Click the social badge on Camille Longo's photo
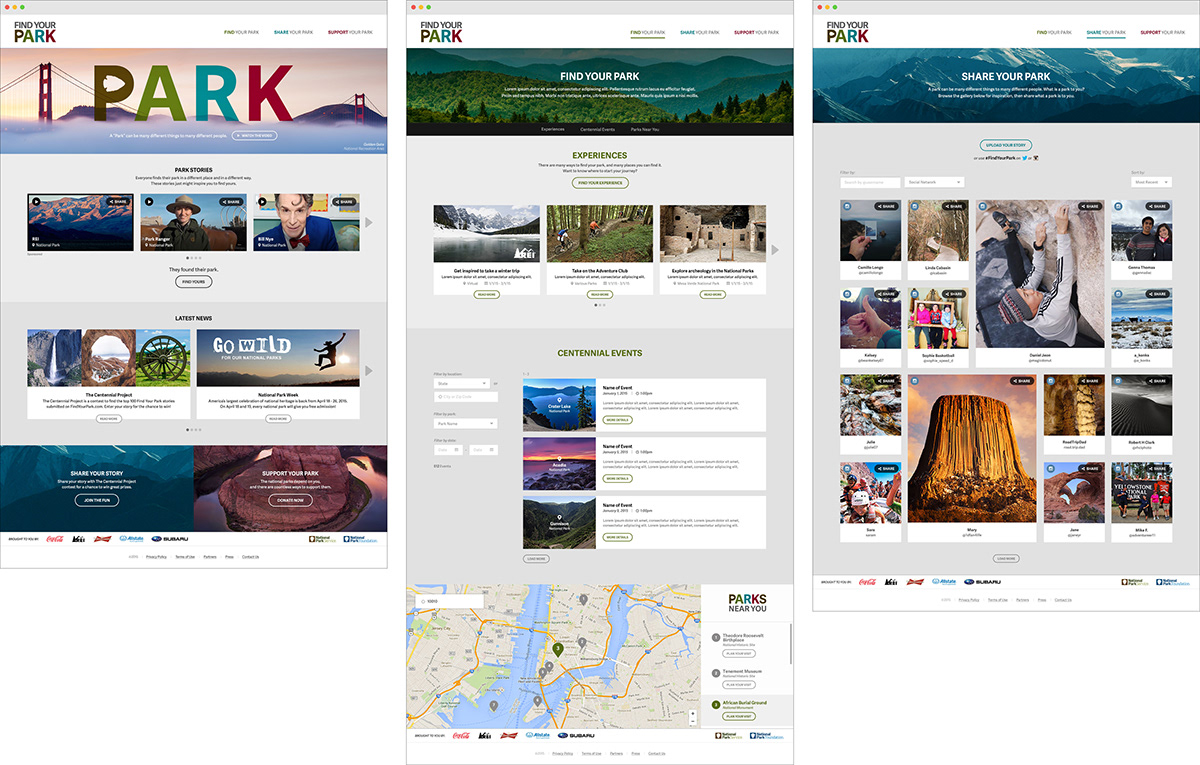The height and width of the screenshot is (765, 1200). [x=846, y=206]
